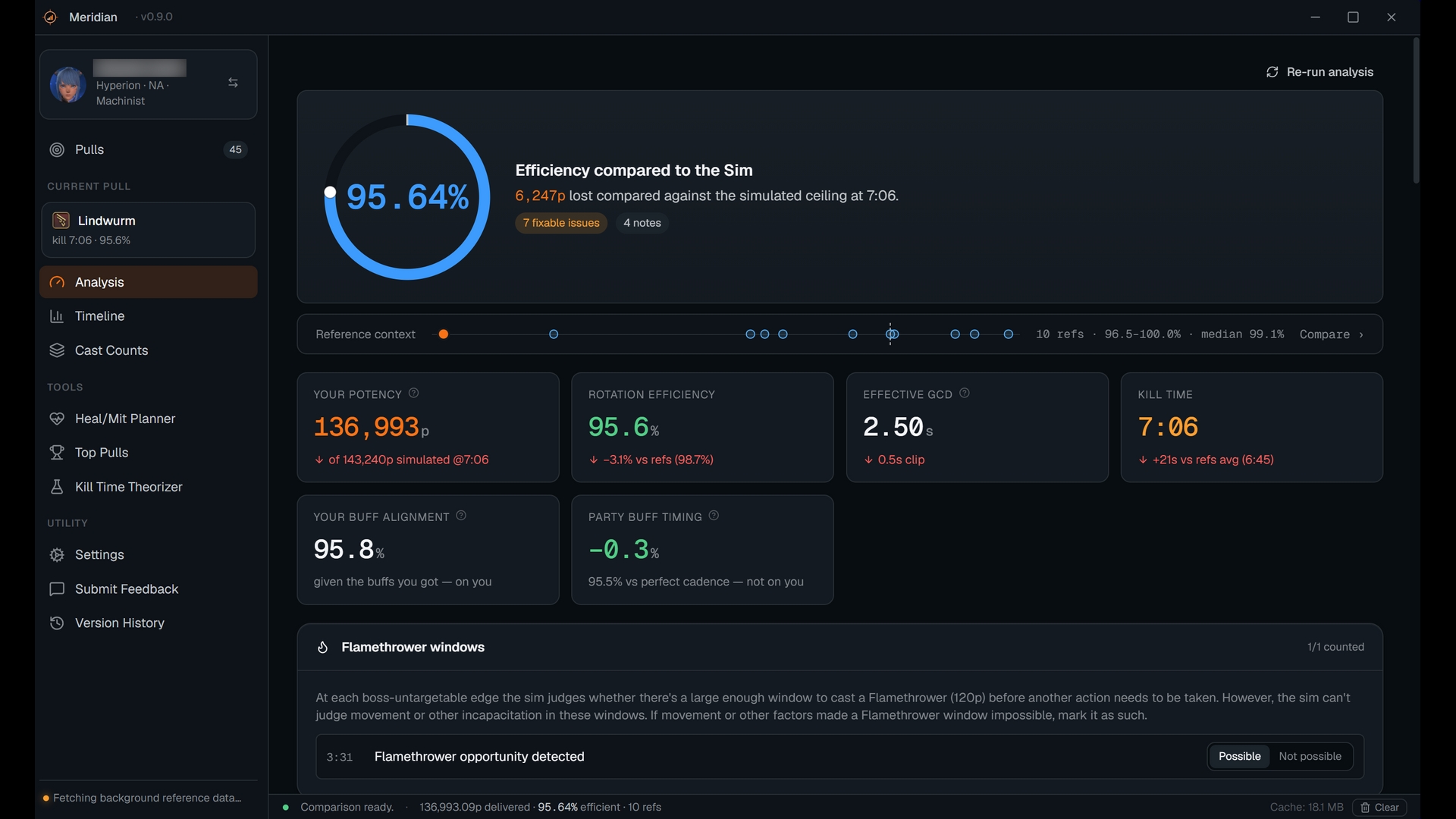Click the 95.64% efficiency ring

pos(407,197)
